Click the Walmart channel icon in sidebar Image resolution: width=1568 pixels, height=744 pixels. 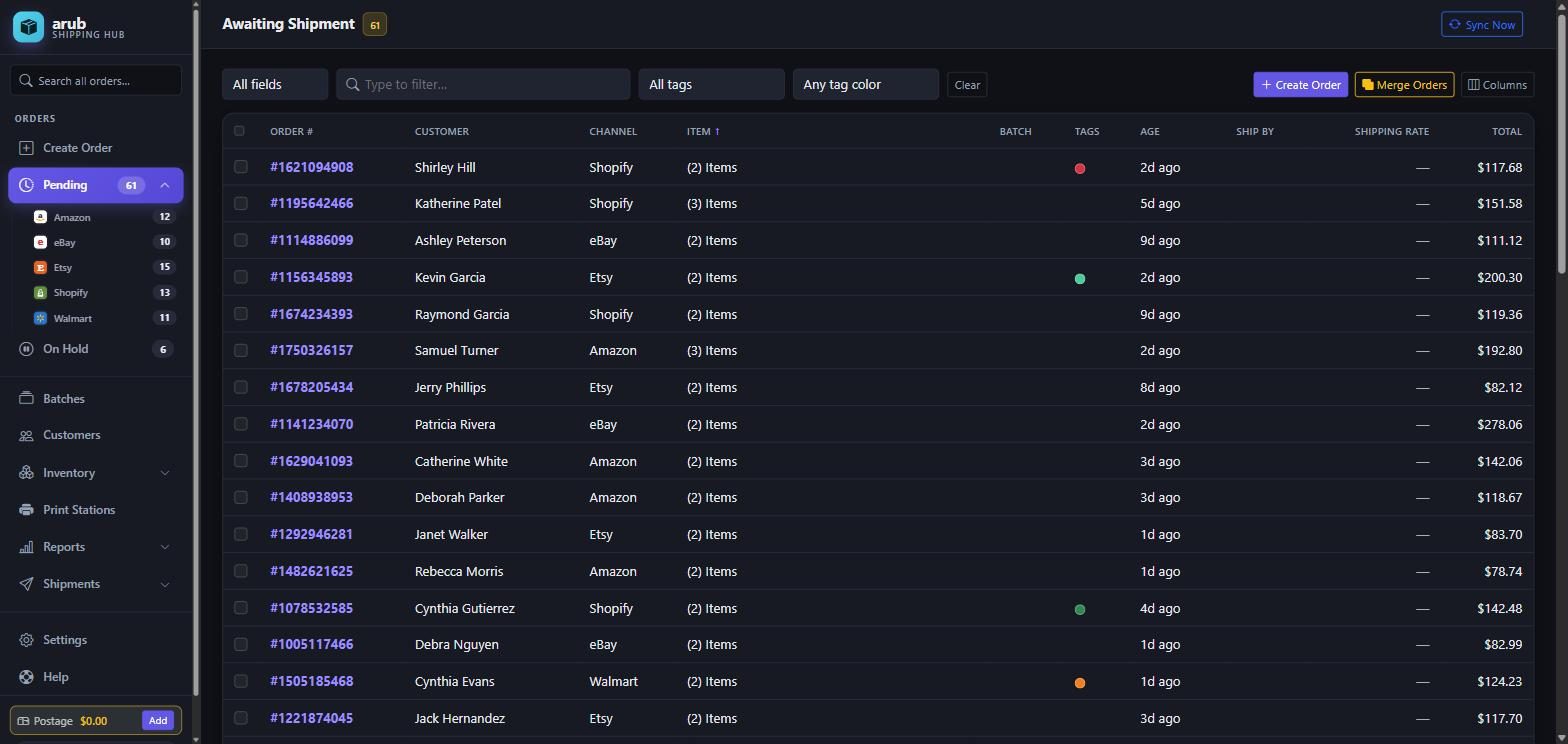click(40, 318)
